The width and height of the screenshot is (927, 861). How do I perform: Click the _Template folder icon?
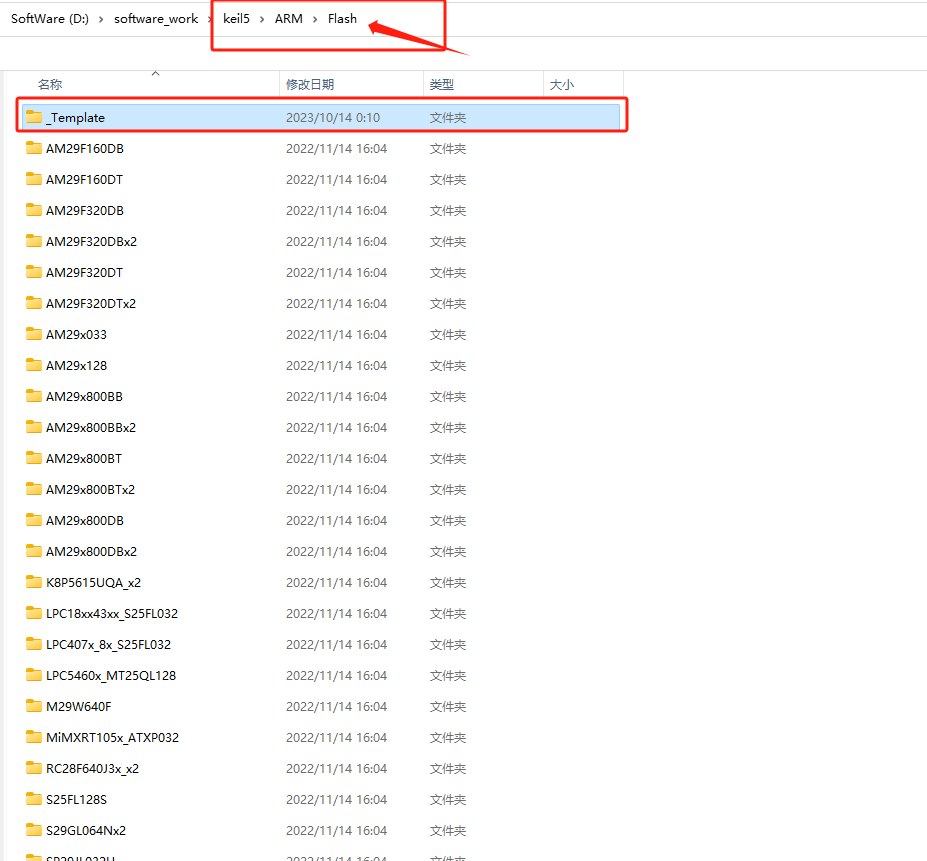click(34, 116)
